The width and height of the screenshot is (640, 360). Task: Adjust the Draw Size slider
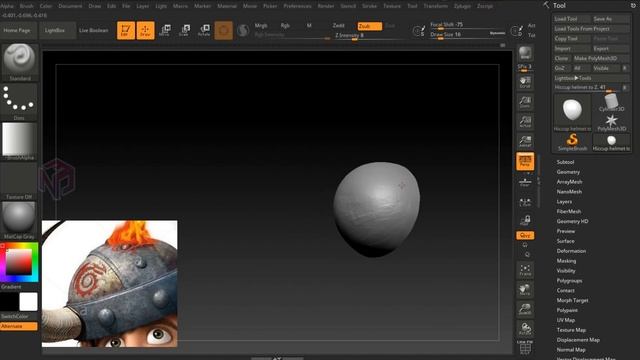click(x=466, y=36)
